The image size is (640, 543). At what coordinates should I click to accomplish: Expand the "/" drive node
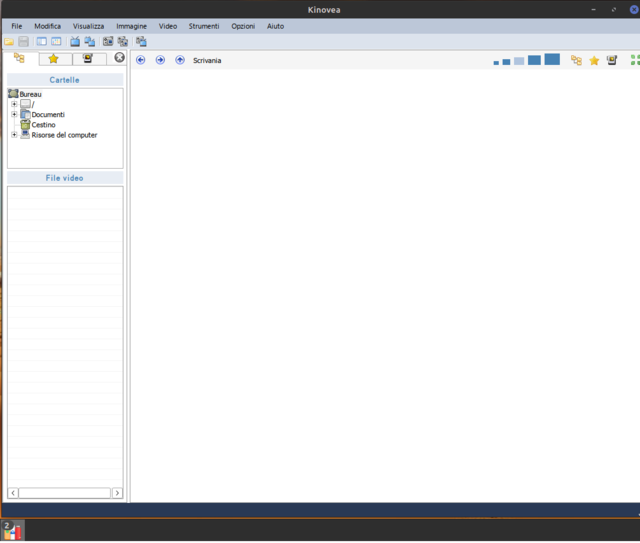(14, 104)
